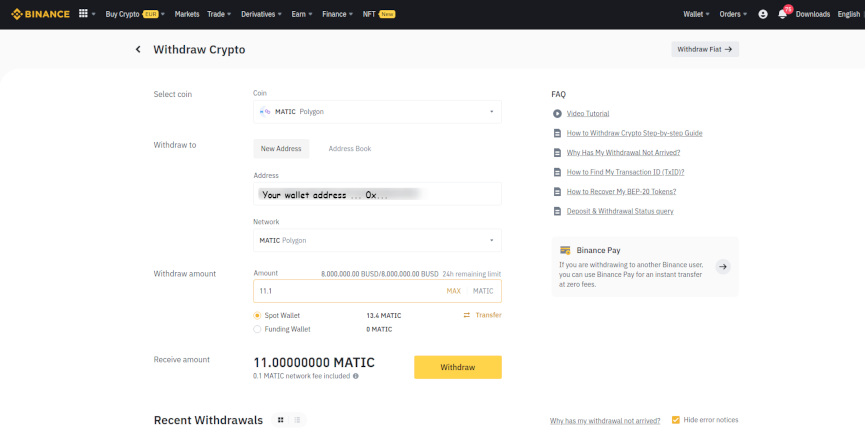This screenshot has height=439, width=865.
Task: Select the Spot Wallet radio button
Action: tap(257, 315)
